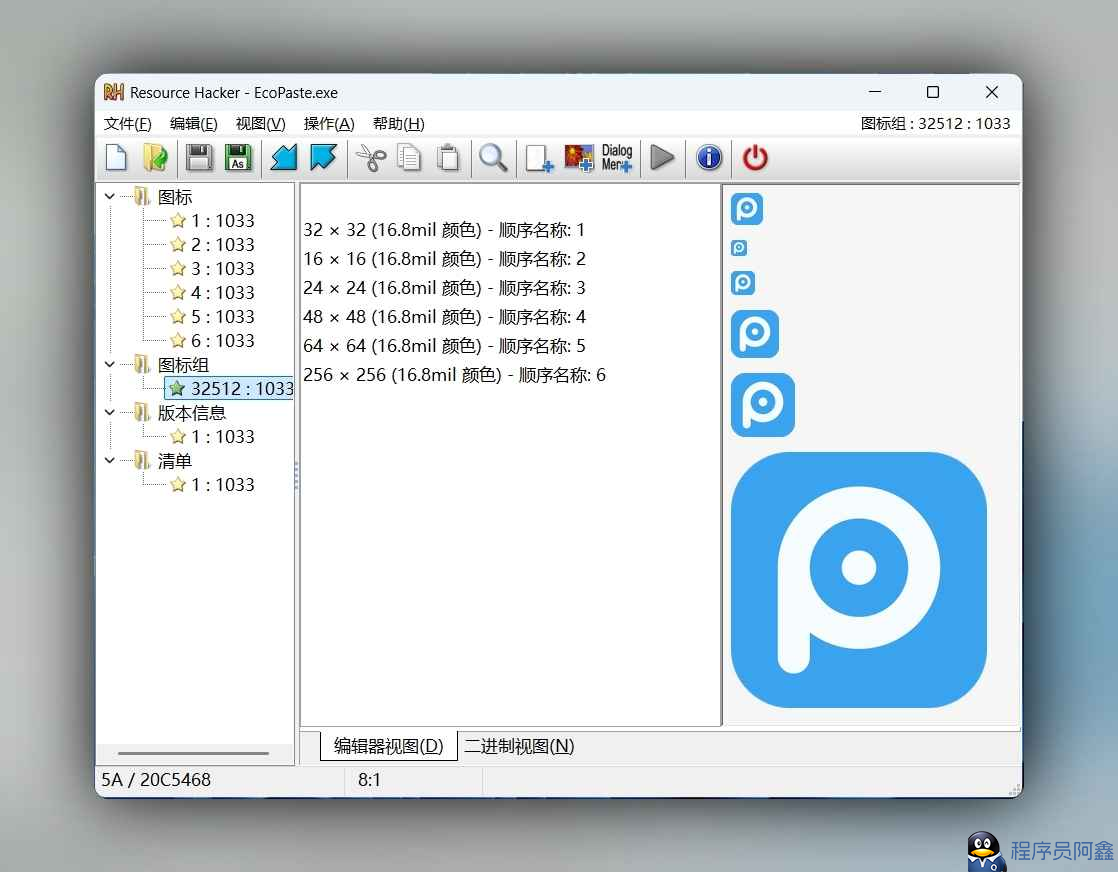Open the blue info about icon
Viewport: 1118px width, 872px height.
pyautogui.click(x=709, y=158)
